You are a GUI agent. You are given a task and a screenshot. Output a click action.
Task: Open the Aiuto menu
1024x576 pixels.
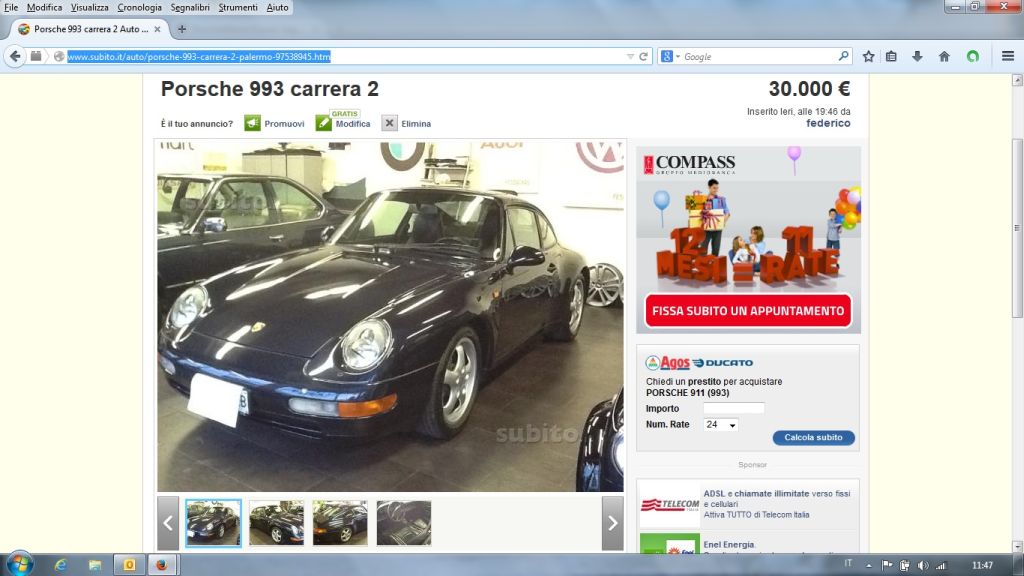[x=277, y=7]
